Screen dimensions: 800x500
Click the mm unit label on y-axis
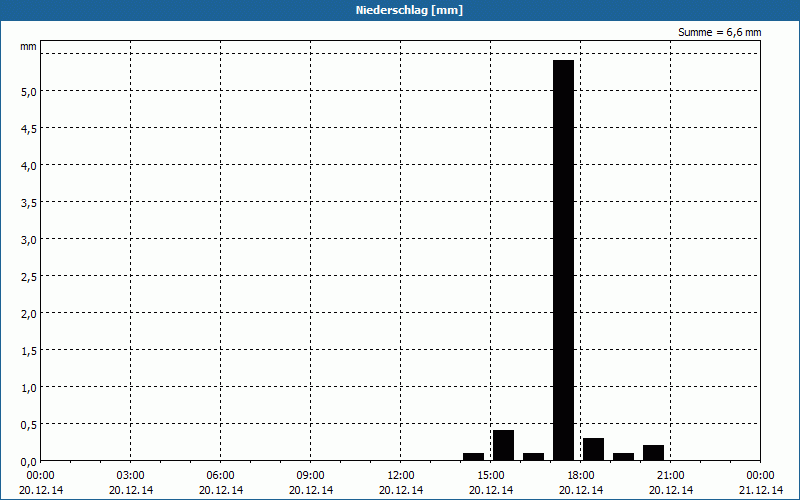click(29, 46)
